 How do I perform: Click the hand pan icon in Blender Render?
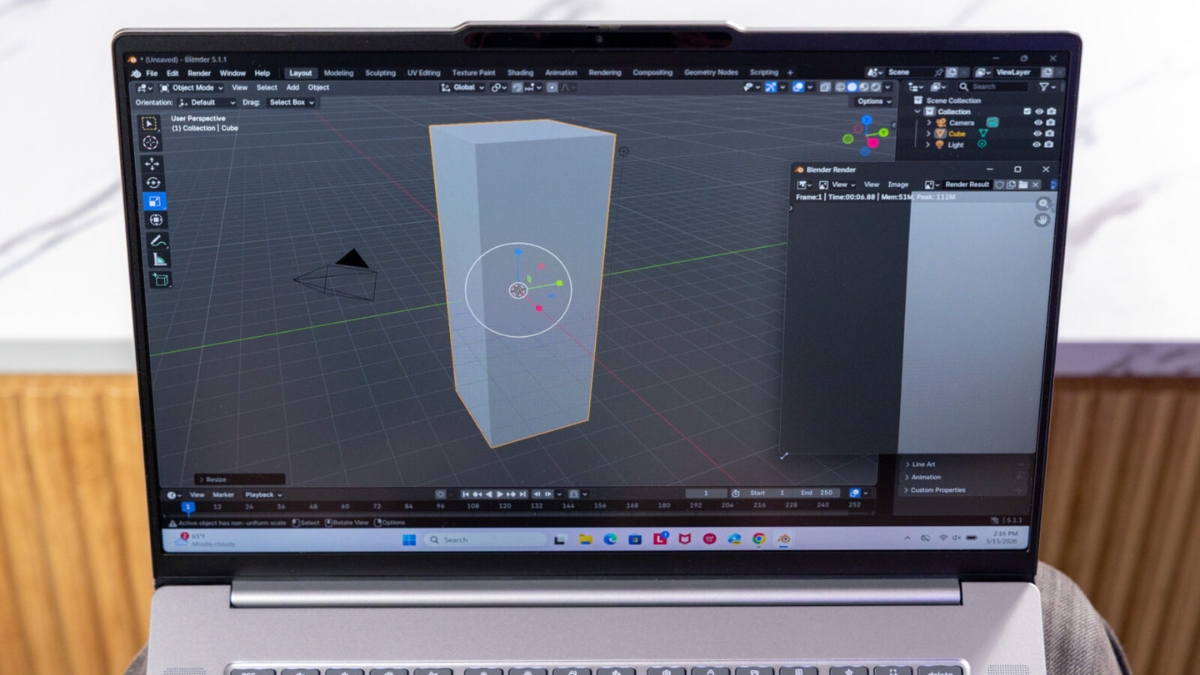(1042, 219)
